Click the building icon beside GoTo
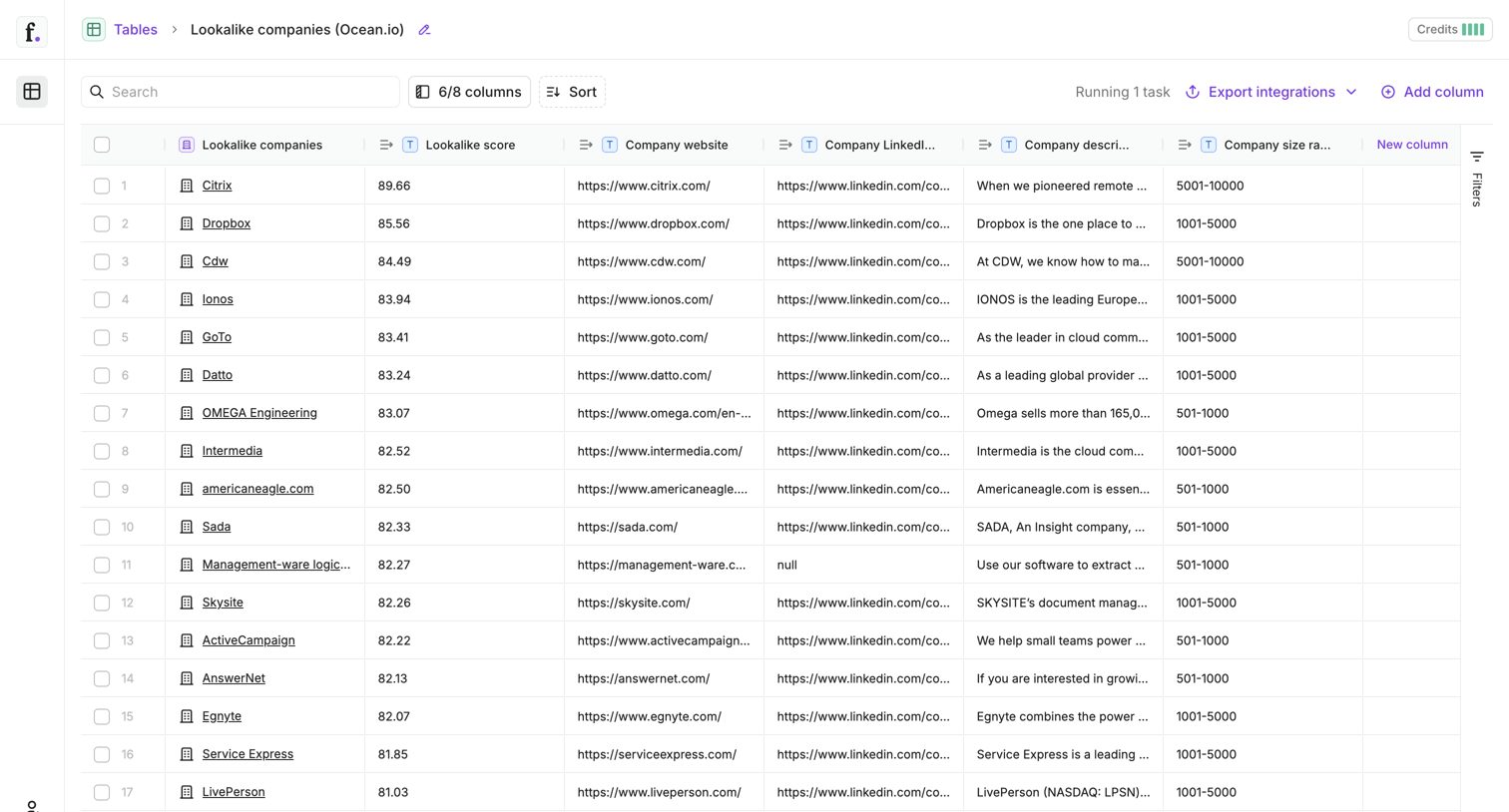Image resolution: width=1509 pixels, height=812 pixels. pyautogui.click(x=187, y=337)
